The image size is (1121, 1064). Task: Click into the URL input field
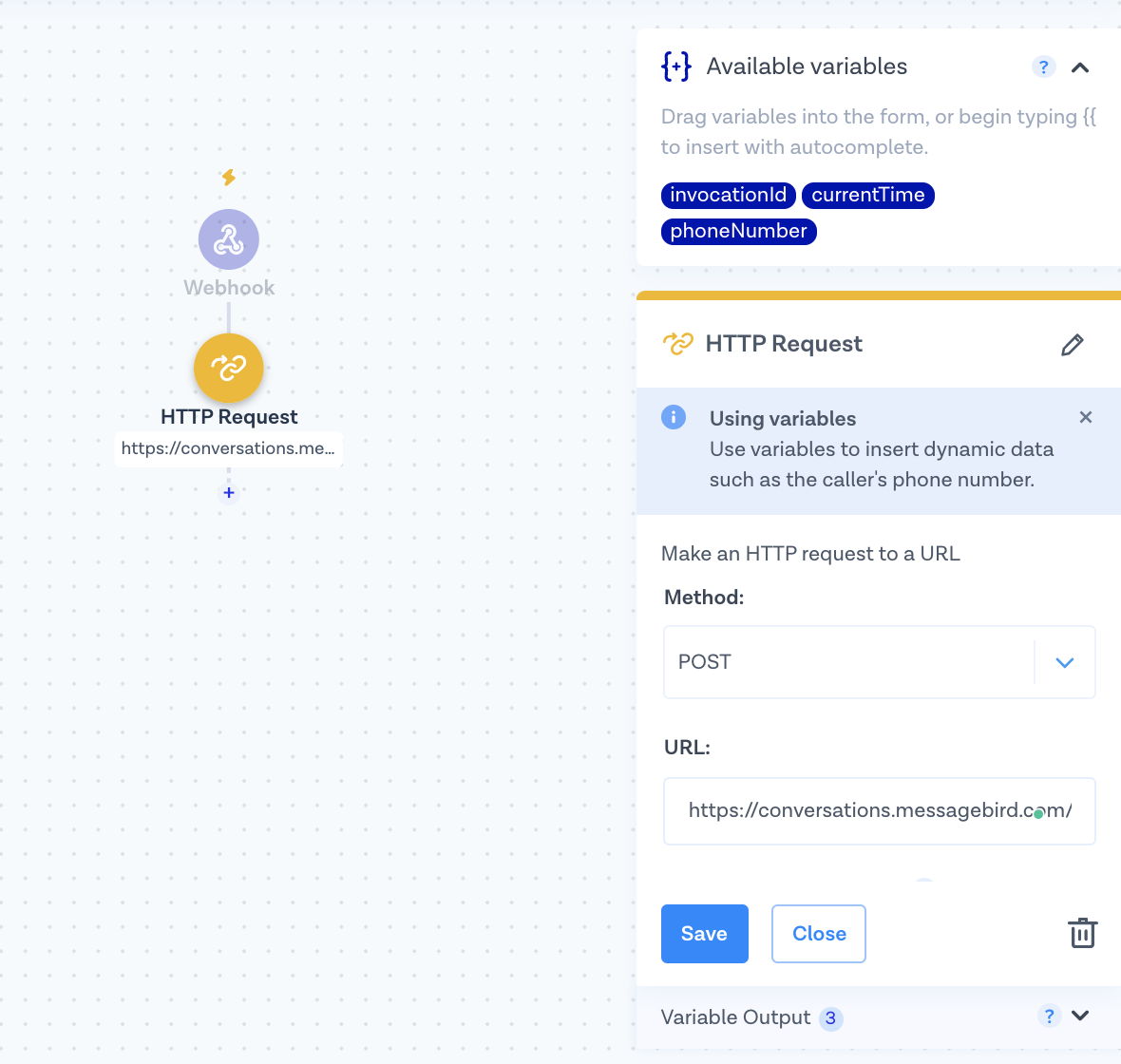click(x=879, y=811)
